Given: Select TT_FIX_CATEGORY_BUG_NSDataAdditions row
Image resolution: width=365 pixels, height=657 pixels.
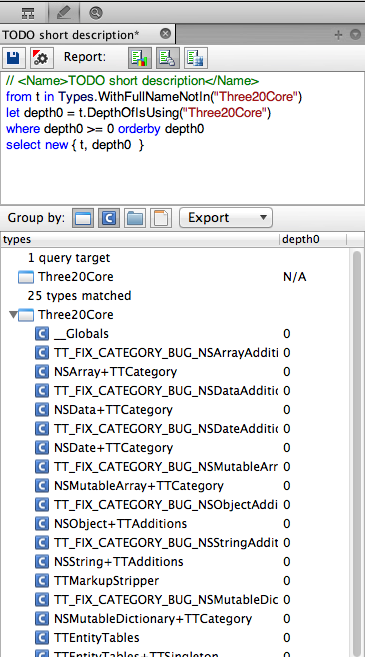Looking at the screenshot, I should 176,391.
